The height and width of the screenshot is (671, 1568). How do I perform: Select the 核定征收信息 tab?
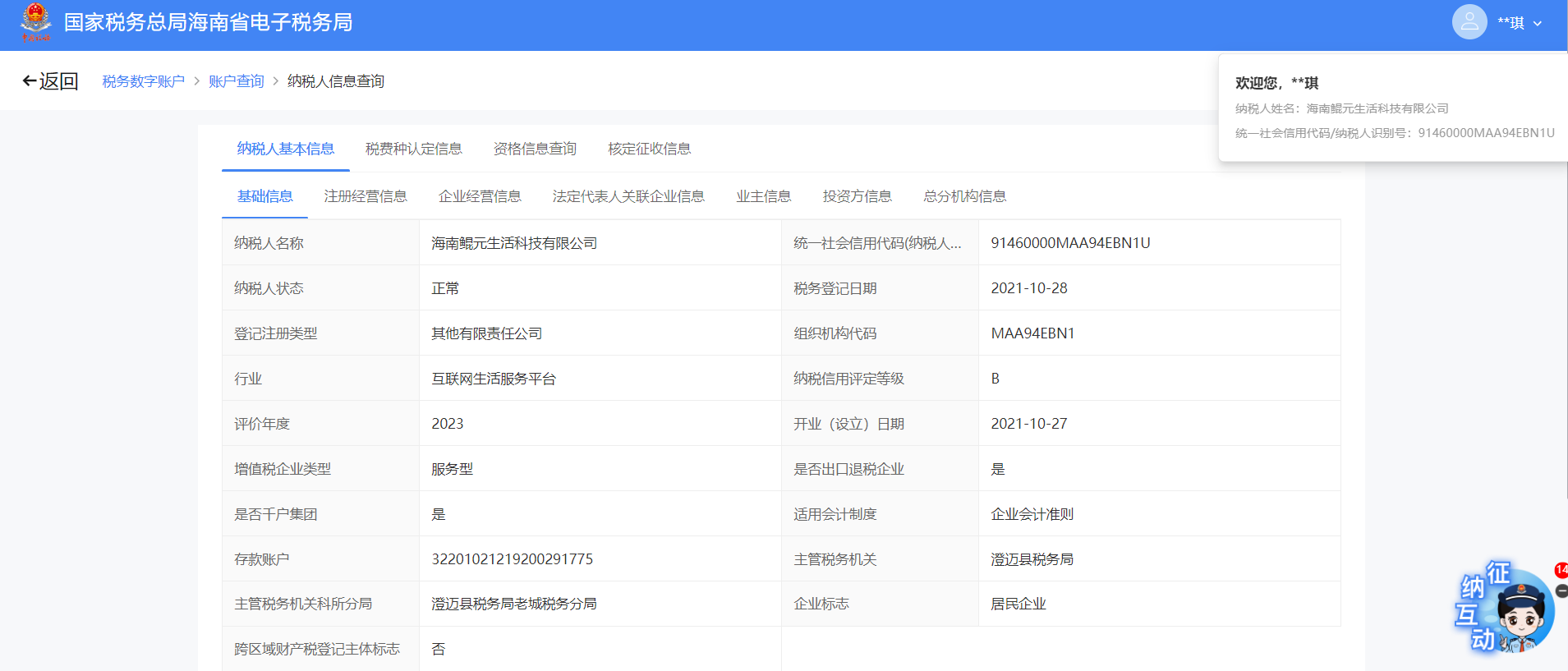click(649, 149)
